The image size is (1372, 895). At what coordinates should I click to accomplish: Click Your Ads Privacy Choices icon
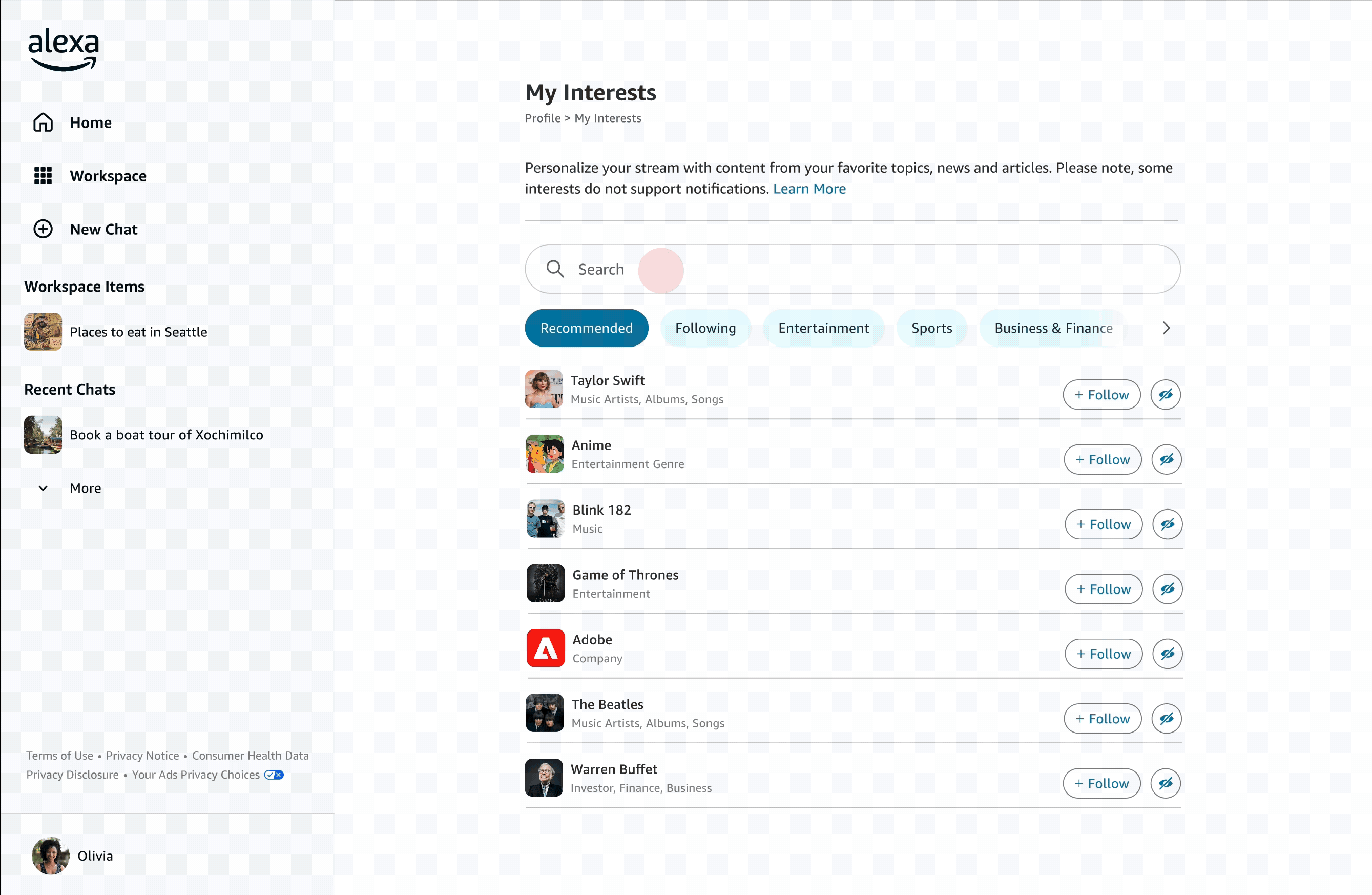[274, 775]
